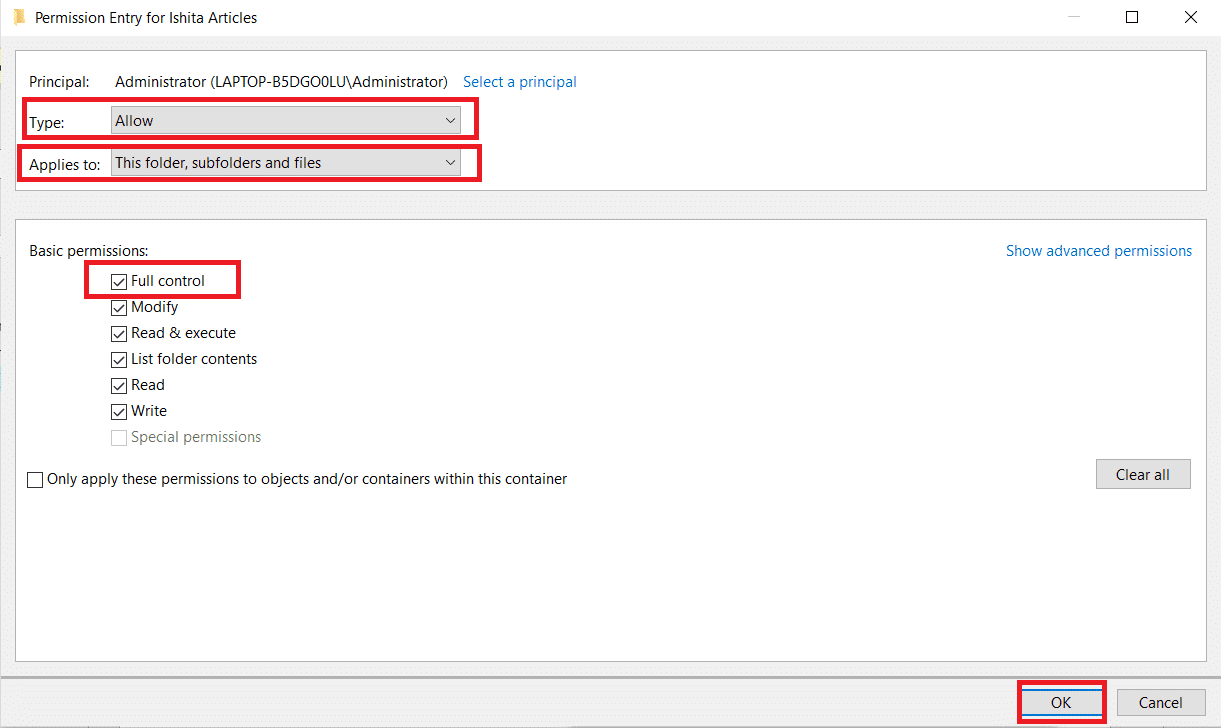1221x728 pixels.
Task: Toggle the Read permission checkbox
Action: [119, 385]
